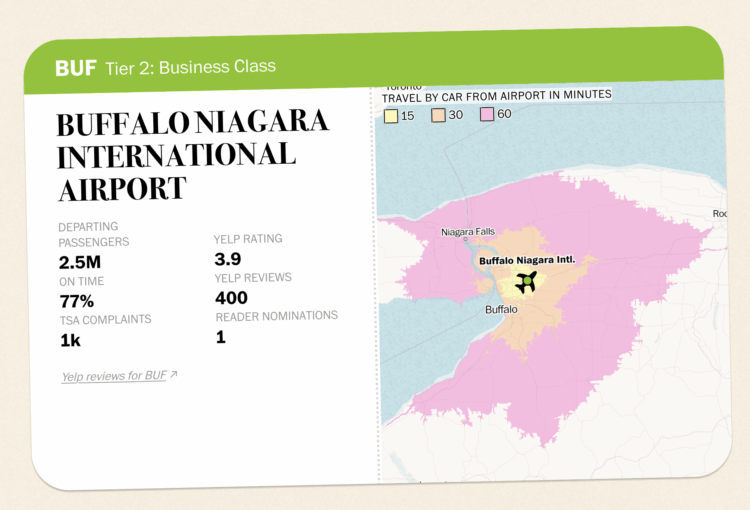The width and height of the screenshot is (750, 510).
Task: Click the 'BUF' airport code in header
Action: click(x=76, y=68)
